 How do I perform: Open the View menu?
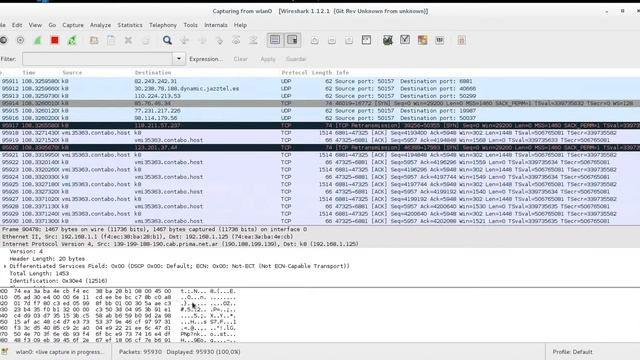35,25
